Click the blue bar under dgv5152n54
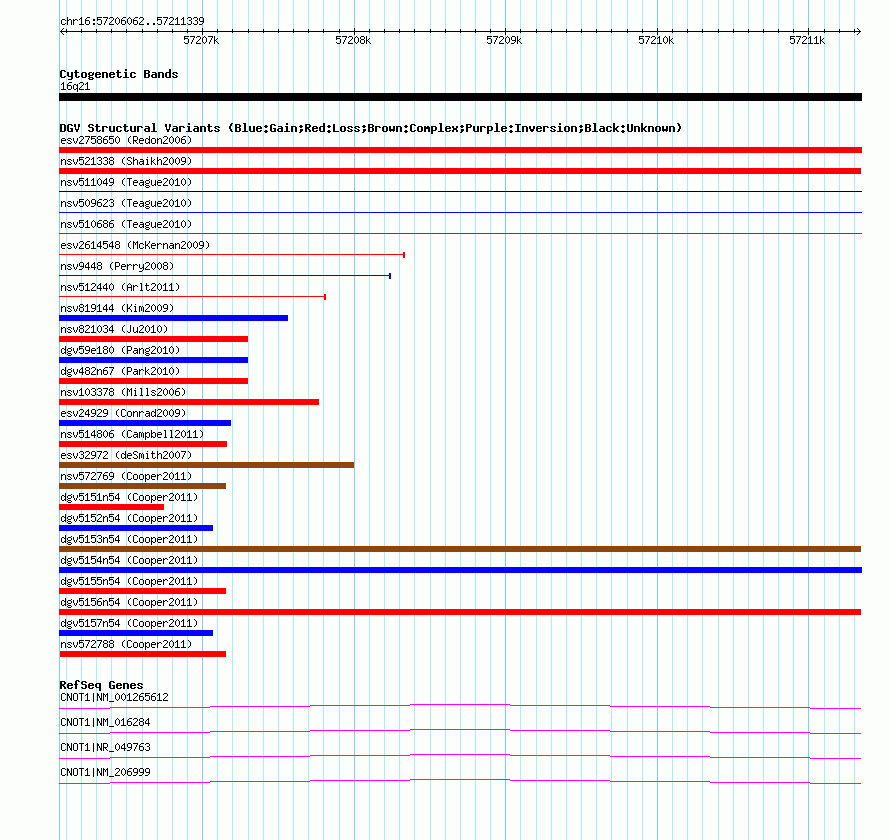Screen dimensions: 890x840 pyautogui.click(x=136, y=528)
